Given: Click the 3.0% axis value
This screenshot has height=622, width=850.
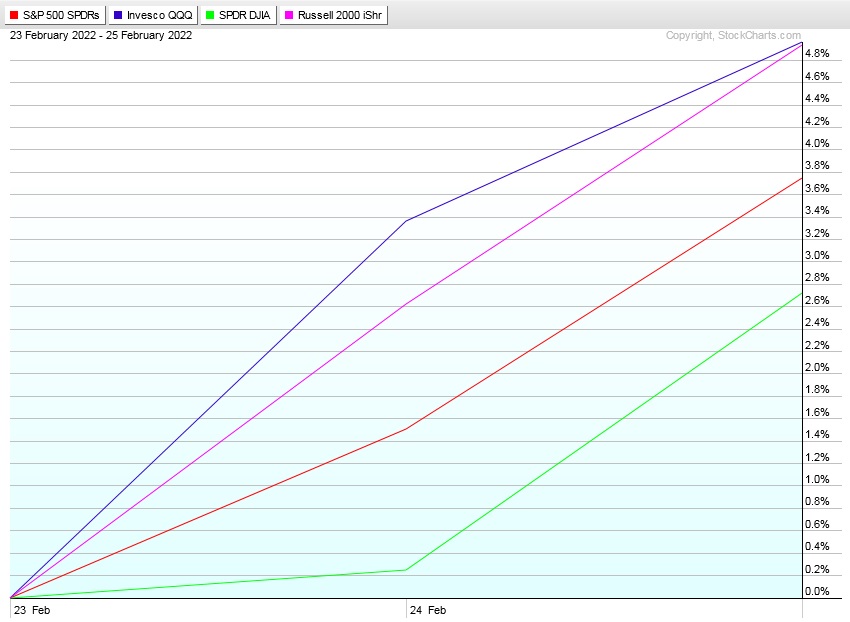Looking at the screenshot, I should tap(817, 255).
